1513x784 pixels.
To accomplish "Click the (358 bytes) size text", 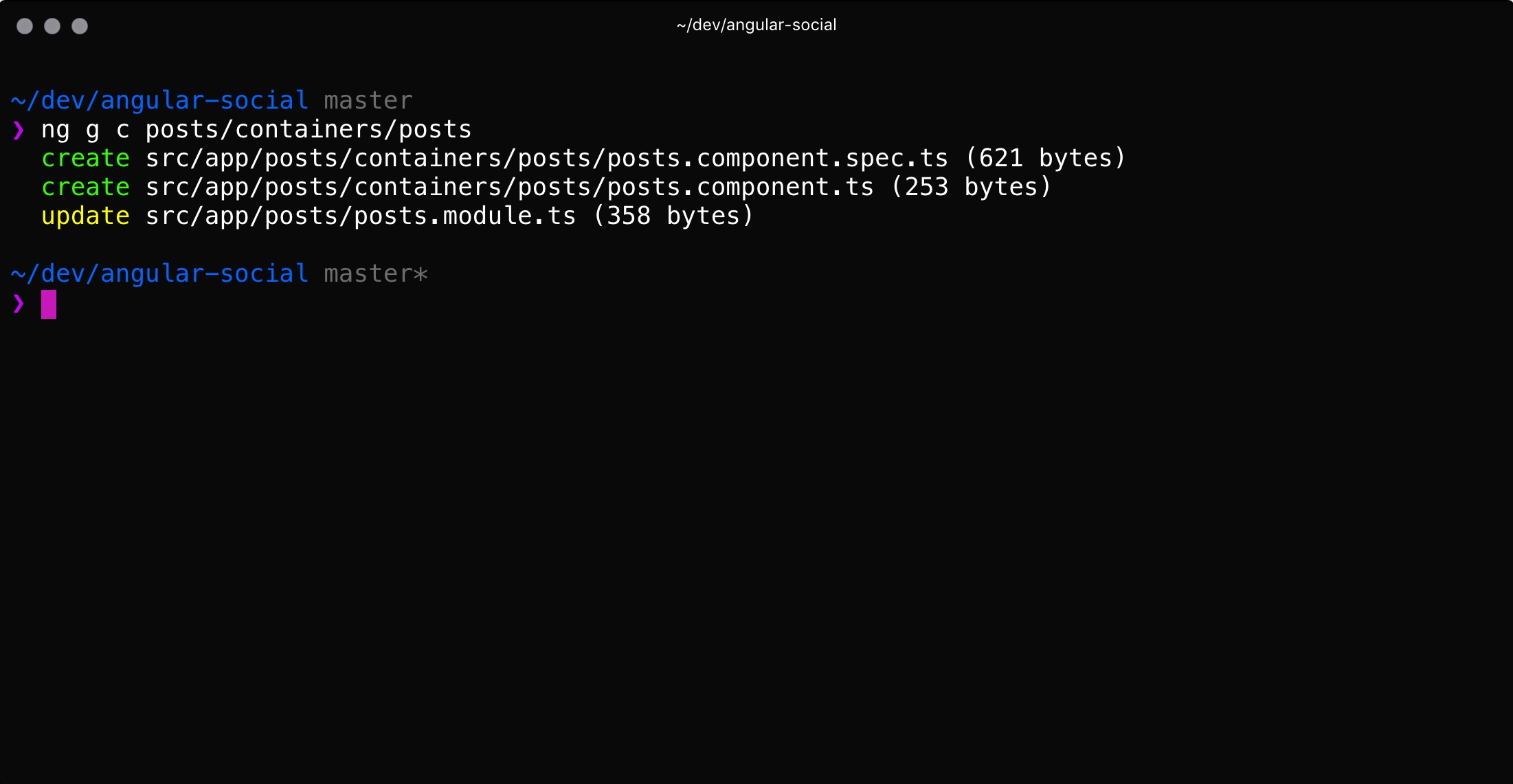I will point(673,216).
